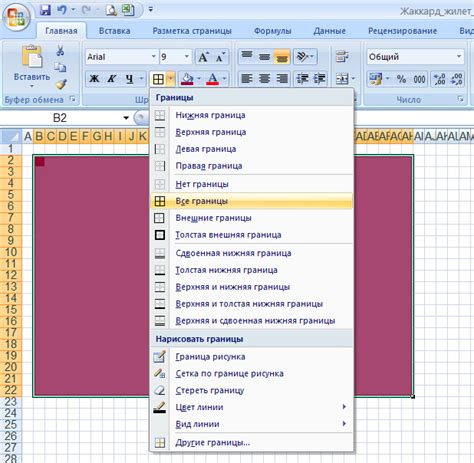Image resolution: width=474 pixels, height=463 pixels.
Task: Choose Нижняя граница option
Action: (x=252, y=115)
